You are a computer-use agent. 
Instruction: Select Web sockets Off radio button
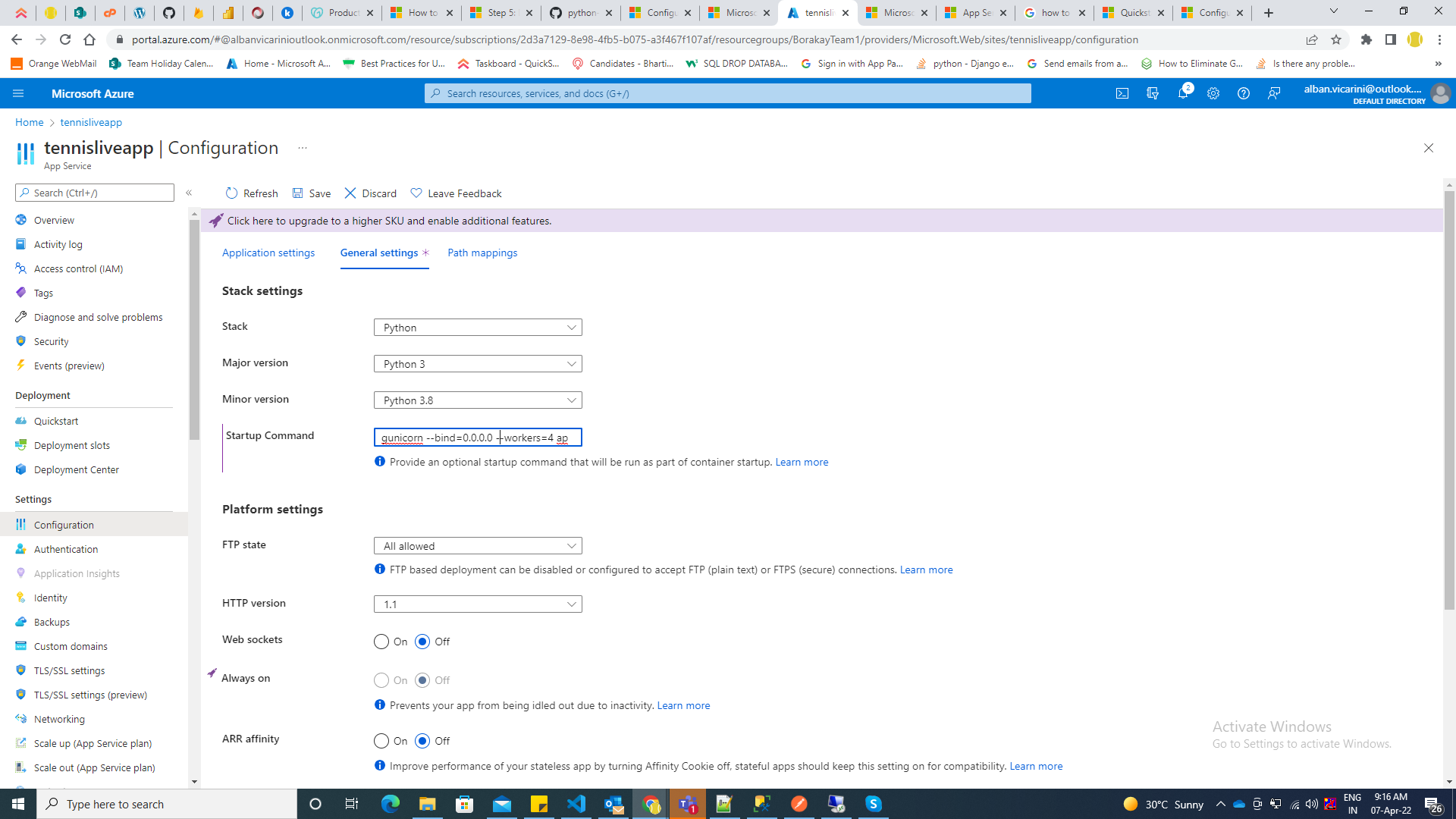[x=422, y=642]
